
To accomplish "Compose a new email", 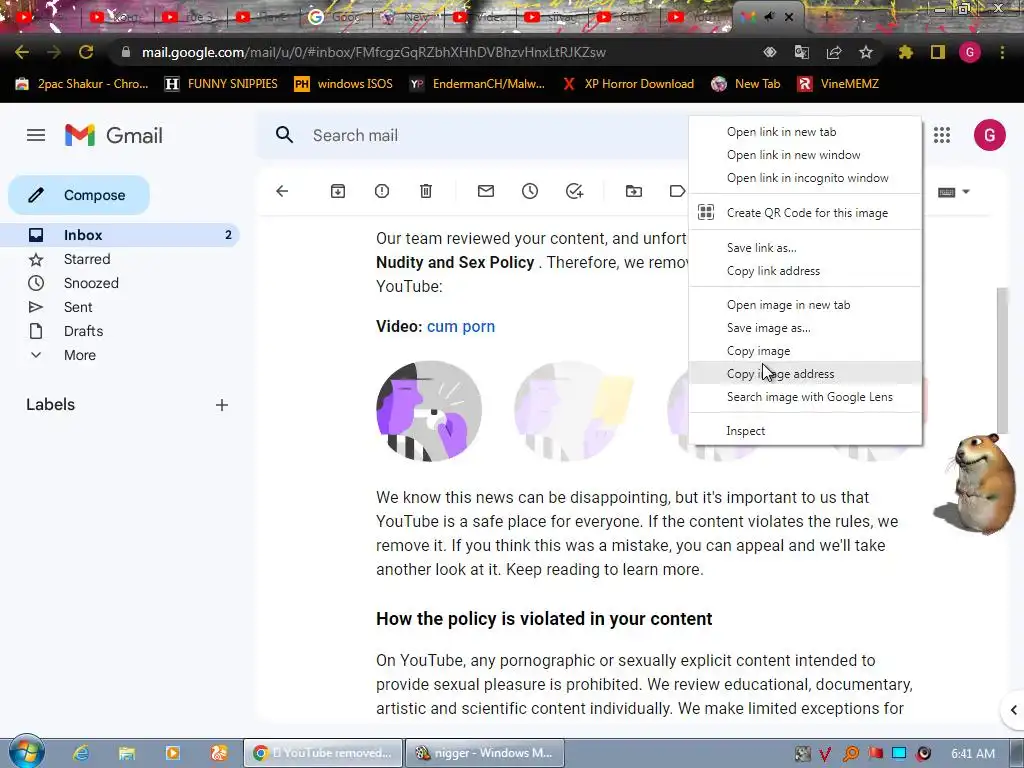I will (79, 195).
